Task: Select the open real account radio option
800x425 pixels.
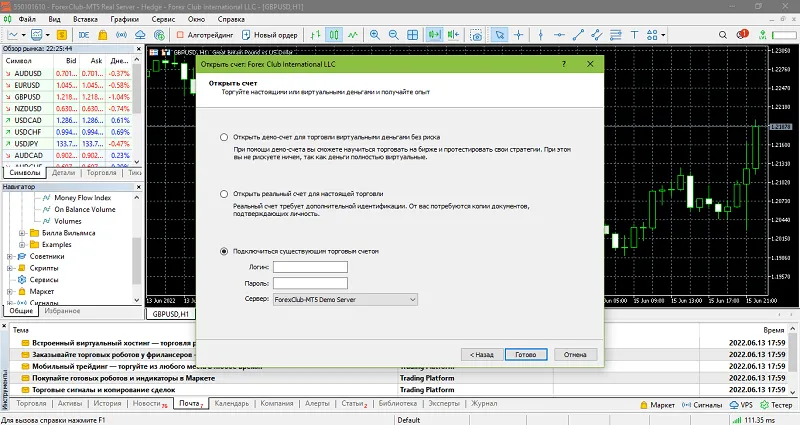Action: click(224, 194)
